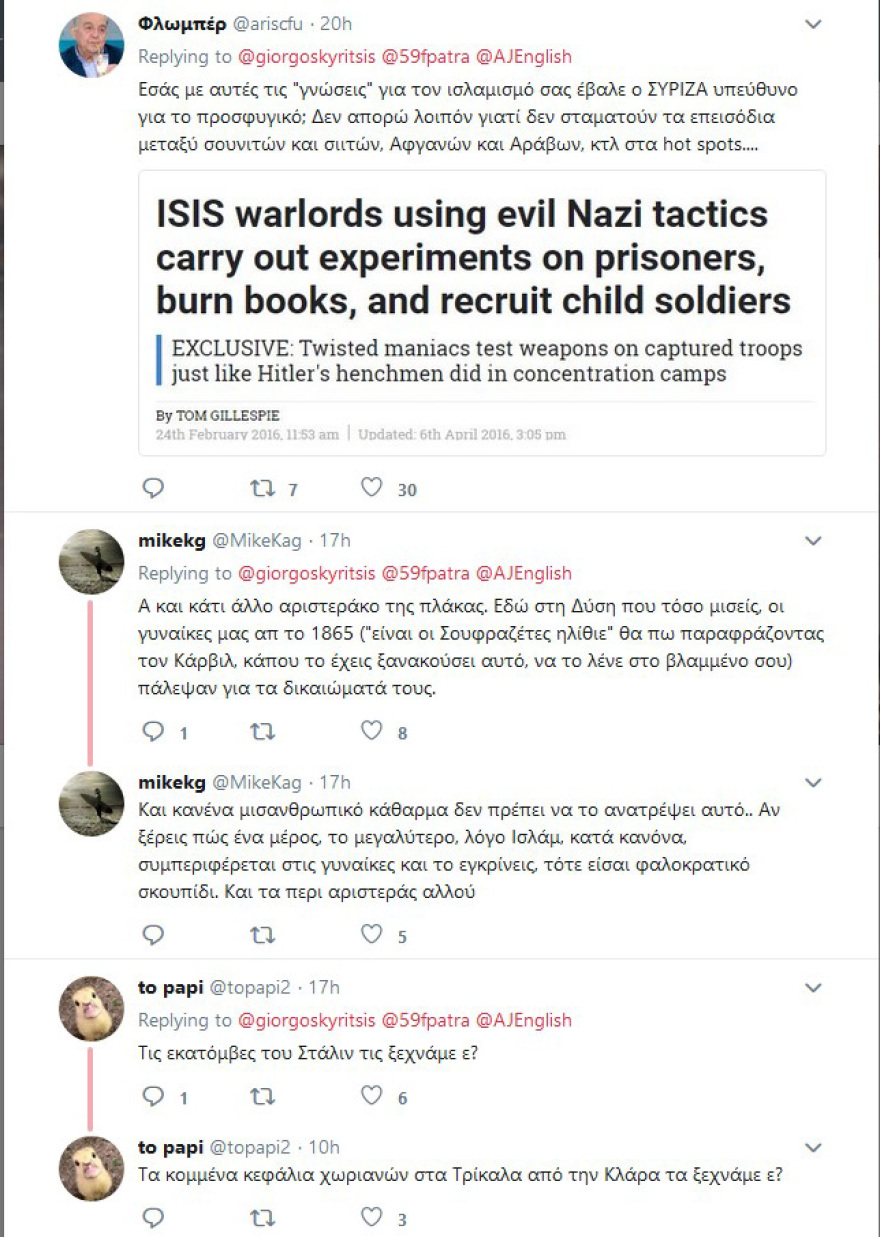The width and height of the screenshot is (880, 1237).
Task: Retweet to papi's Stalin tweet
Action: tap(262, 1096)
